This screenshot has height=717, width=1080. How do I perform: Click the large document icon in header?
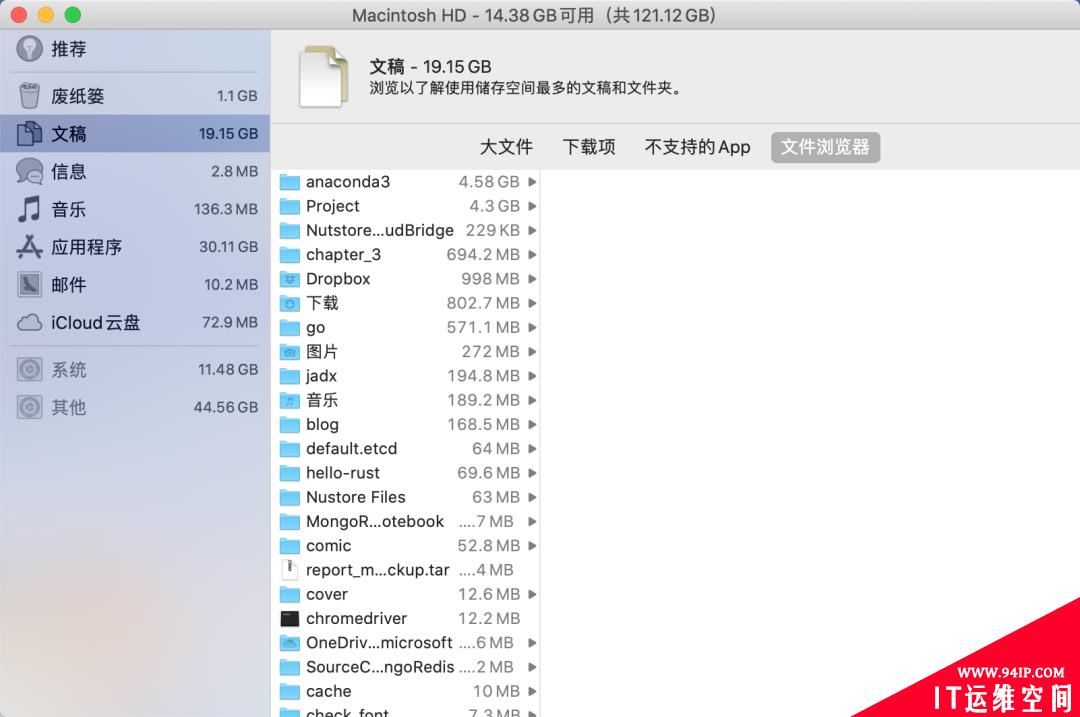pyautogui.click(x=322, y=76)
